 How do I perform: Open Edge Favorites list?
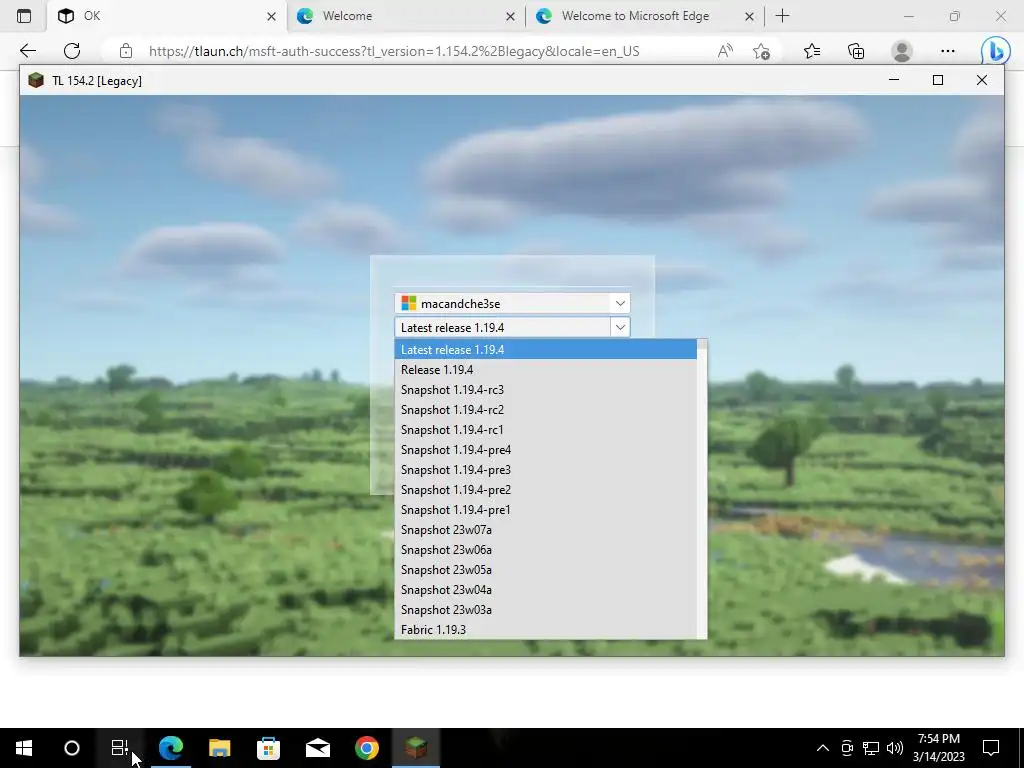coord(812,51)
